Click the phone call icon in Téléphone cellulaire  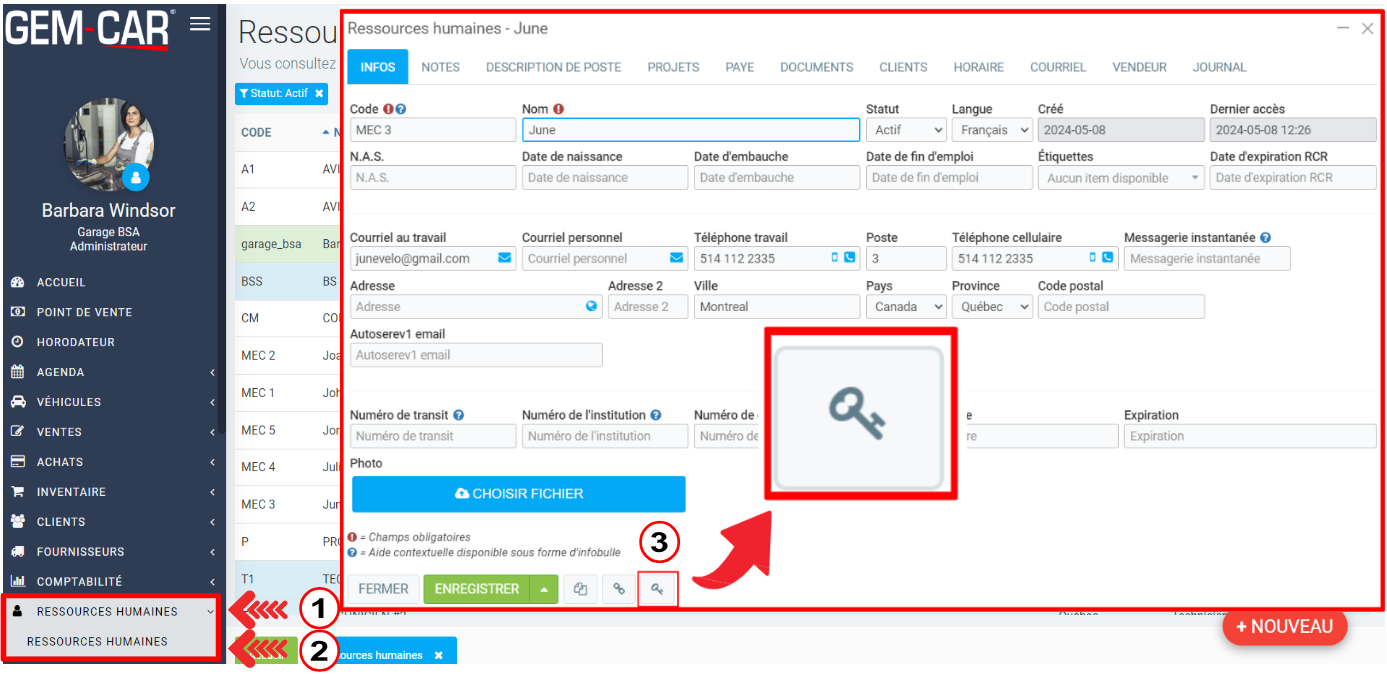[1108, 258]
